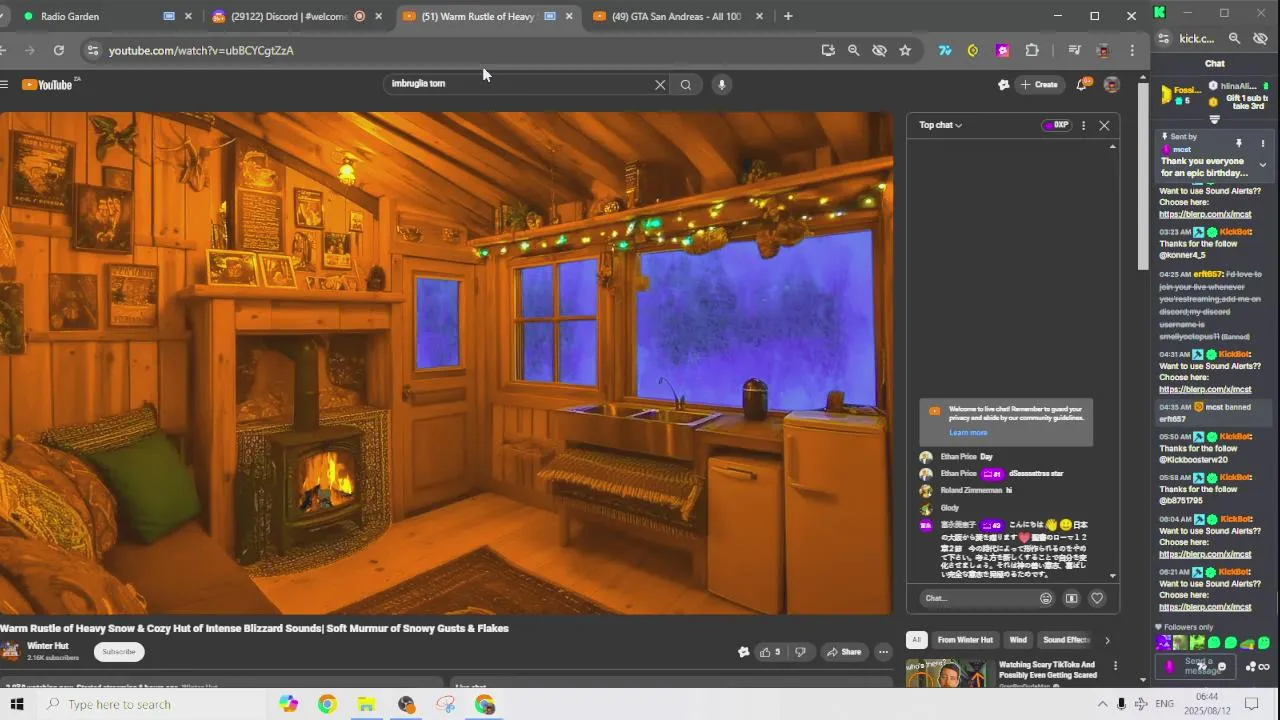Like the video with thumbs up

[769, 652]
